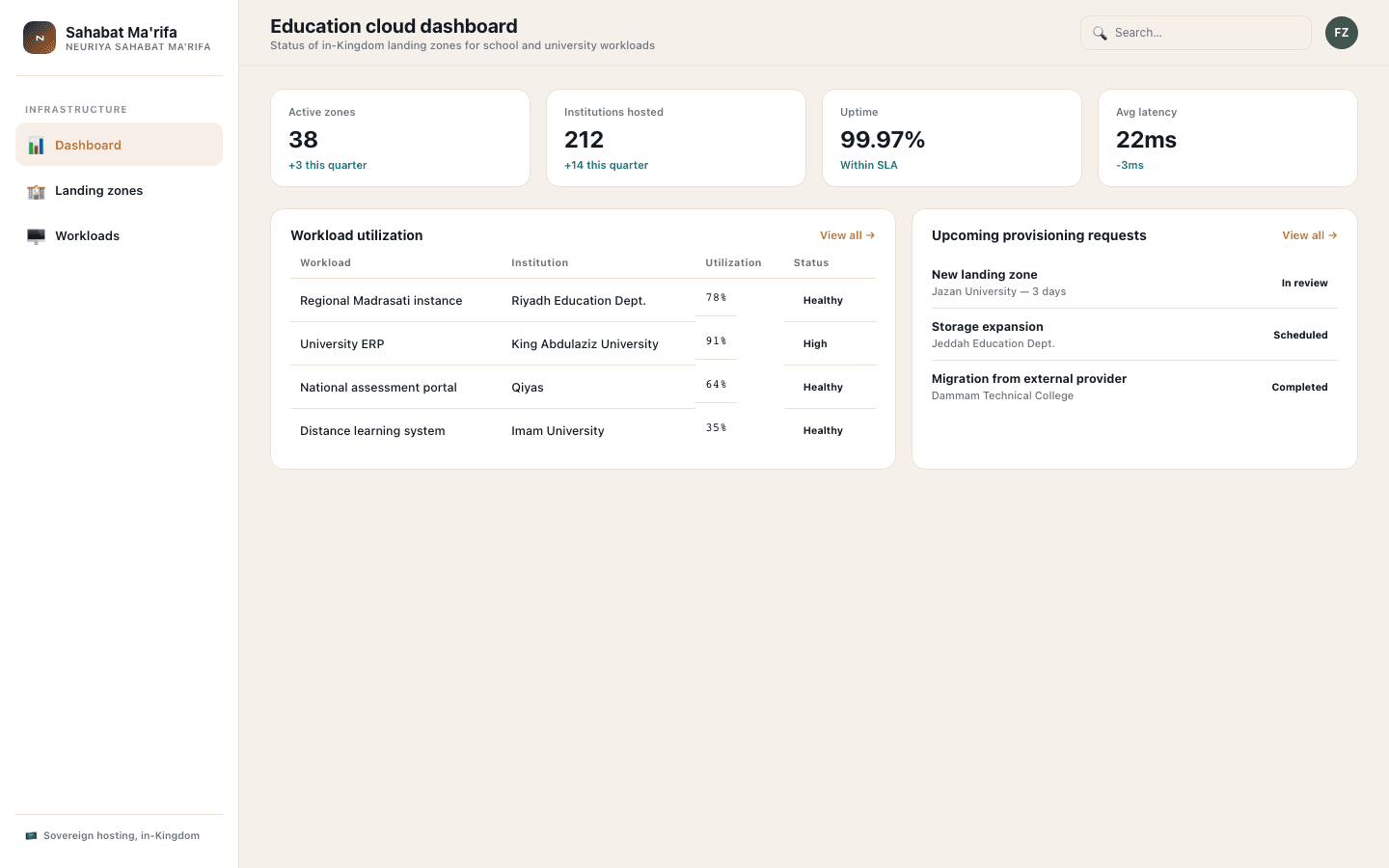The image size is (1389, 868).
Task: Click the Imam University institution cell
Action: [558, 431]
